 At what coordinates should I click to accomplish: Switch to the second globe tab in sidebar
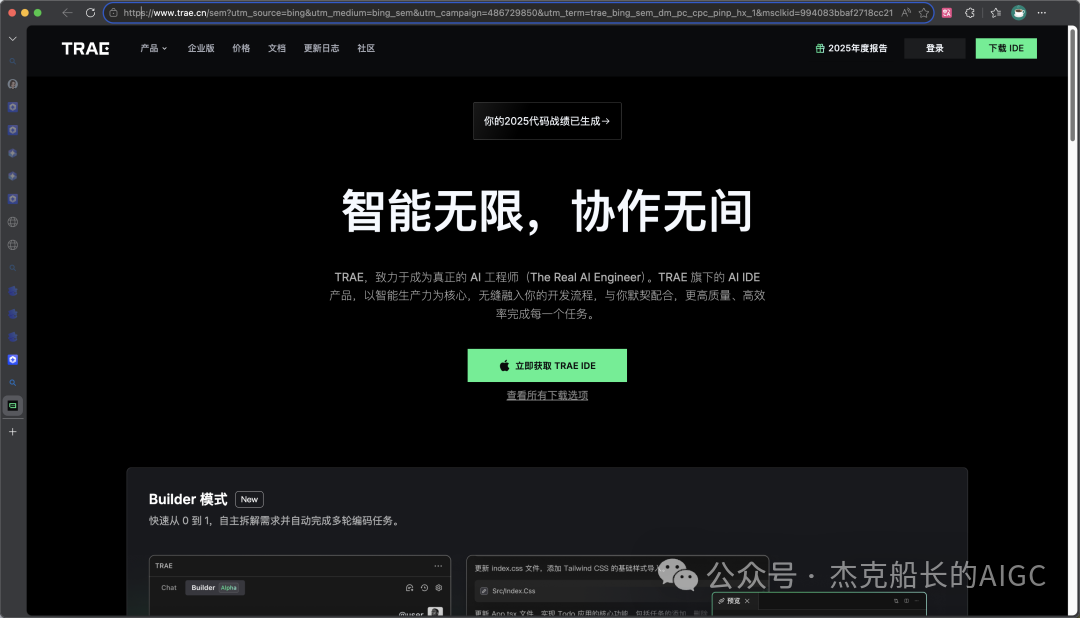pyautogui.click(x=12, y=245)
